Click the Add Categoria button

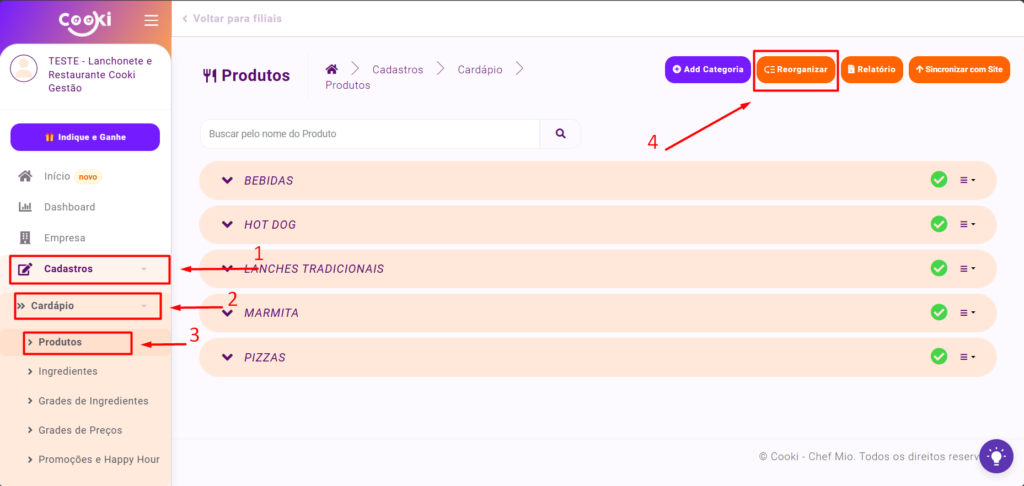708,70
